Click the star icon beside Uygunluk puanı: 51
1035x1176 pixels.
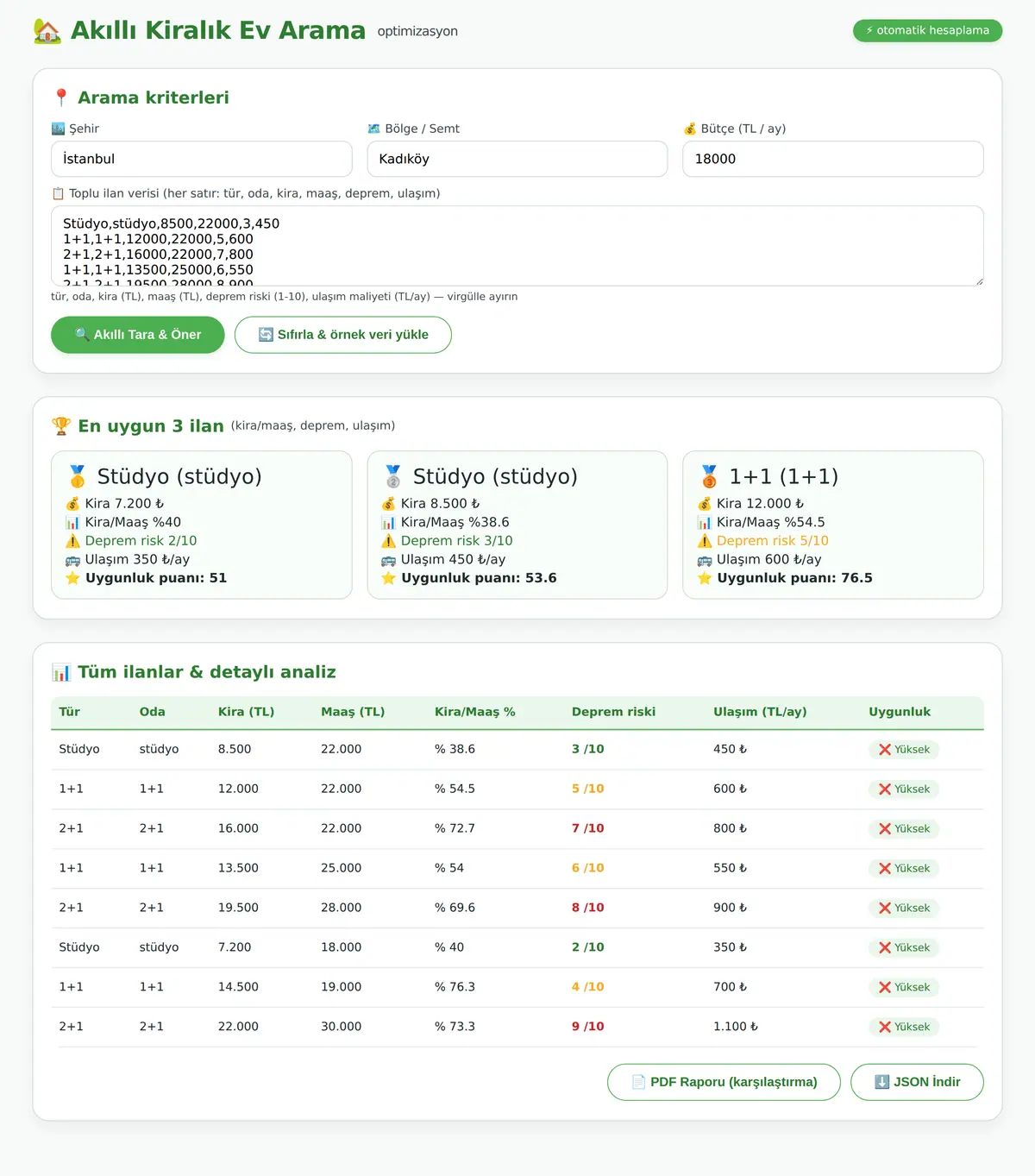coord(73,578)
